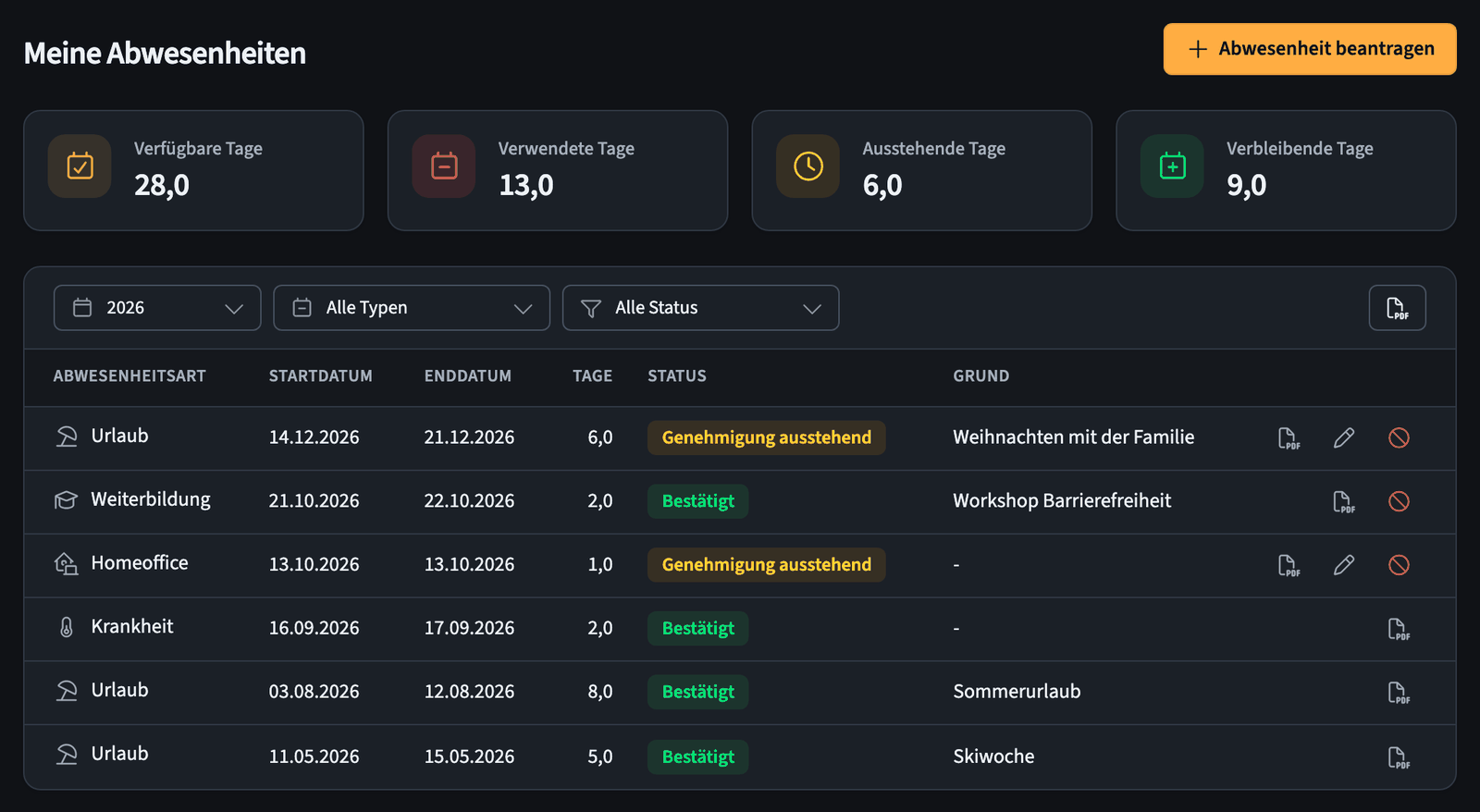
Task: Edit the Weihnachten mit der Familie absence
Action: click(1344, 437)
